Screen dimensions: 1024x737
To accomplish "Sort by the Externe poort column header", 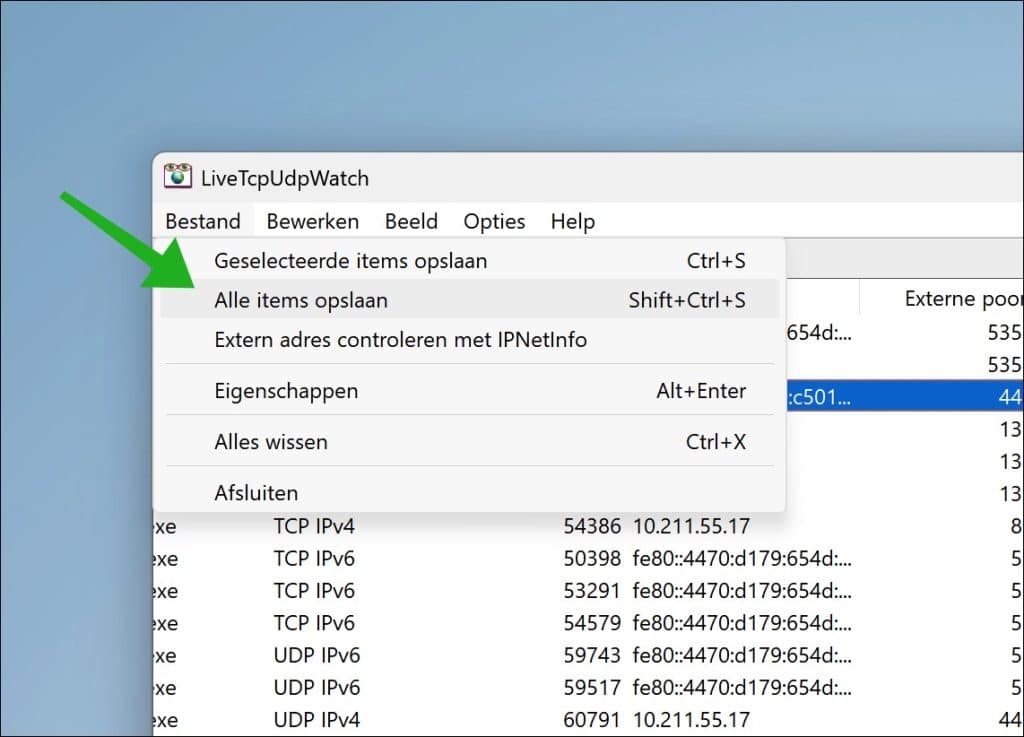I will 963,299.
